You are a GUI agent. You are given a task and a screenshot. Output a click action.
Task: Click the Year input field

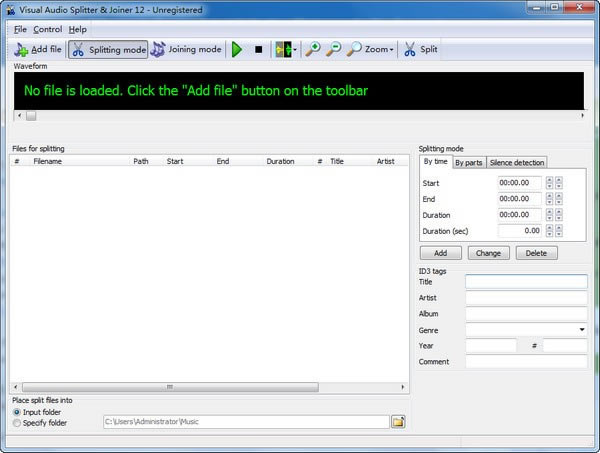[x=491, y=346]
